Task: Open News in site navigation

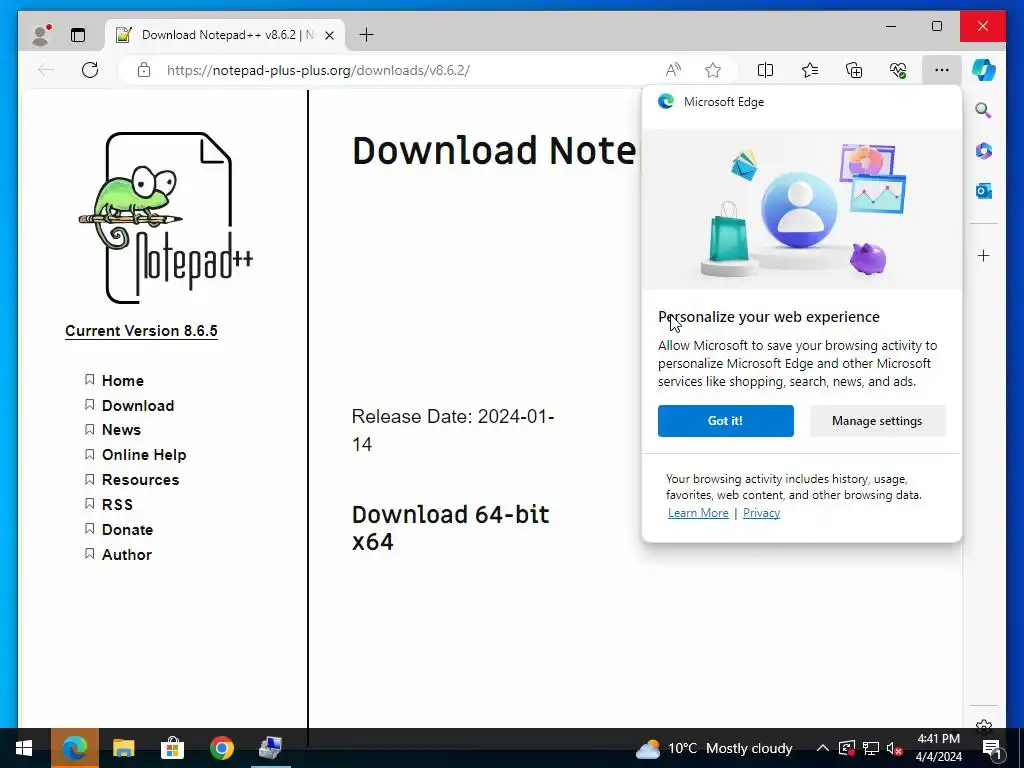Action: click(x=121, y=430)
